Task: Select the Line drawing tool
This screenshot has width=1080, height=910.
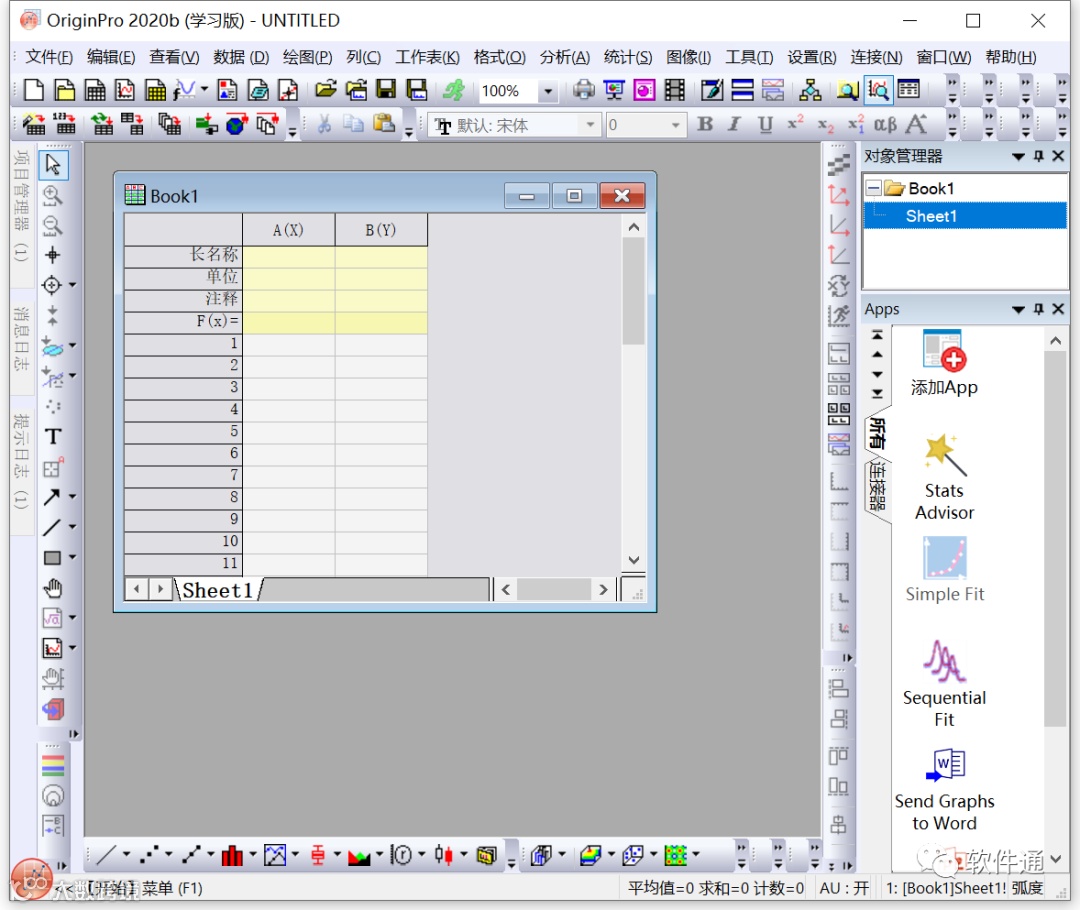Action: 52,527
